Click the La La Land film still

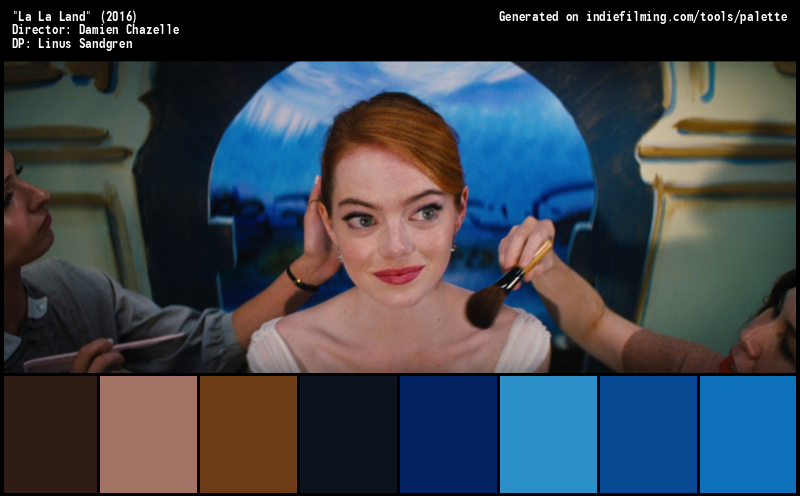click(x=400, y=217)
